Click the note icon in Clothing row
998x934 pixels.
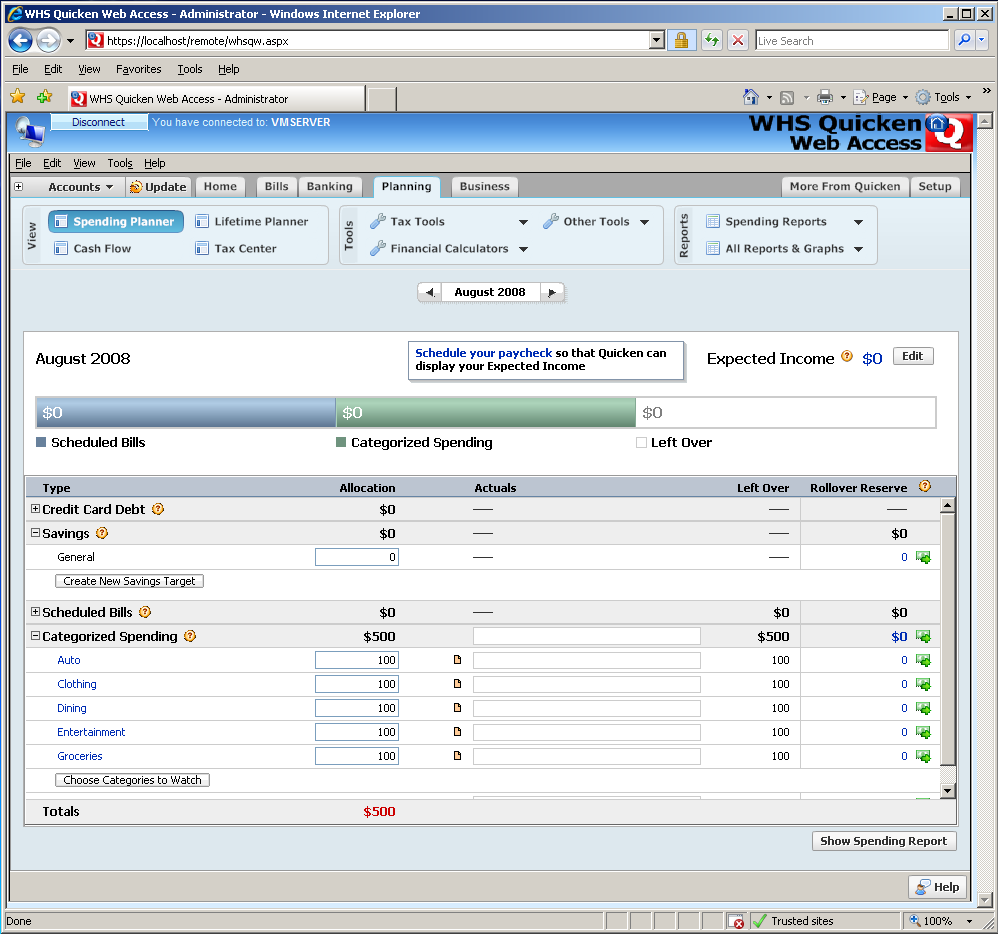[x=457, y=684]
